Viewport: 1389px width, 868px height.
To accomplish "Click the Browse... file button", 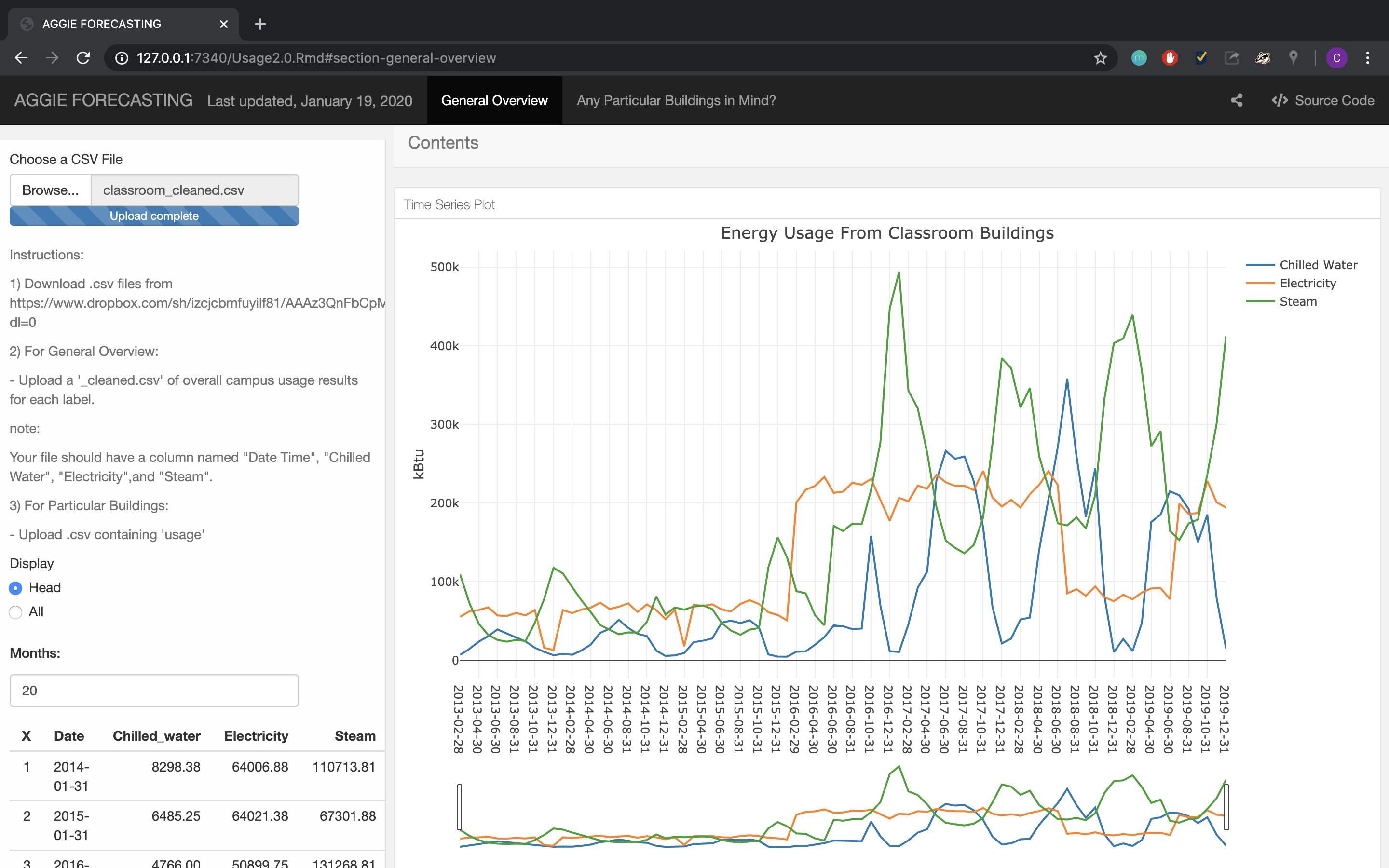I will (51, 190).
